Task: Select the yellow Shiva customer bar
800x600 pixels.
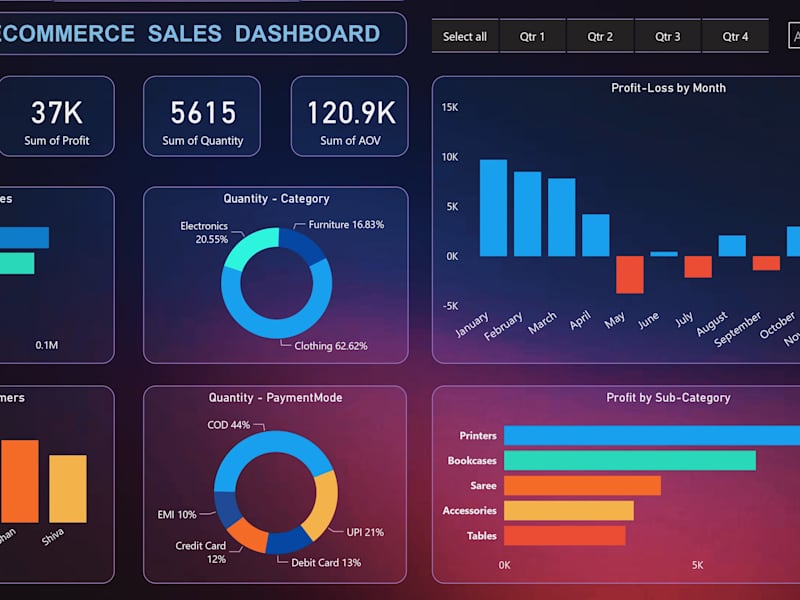Action: coord(68,489)
